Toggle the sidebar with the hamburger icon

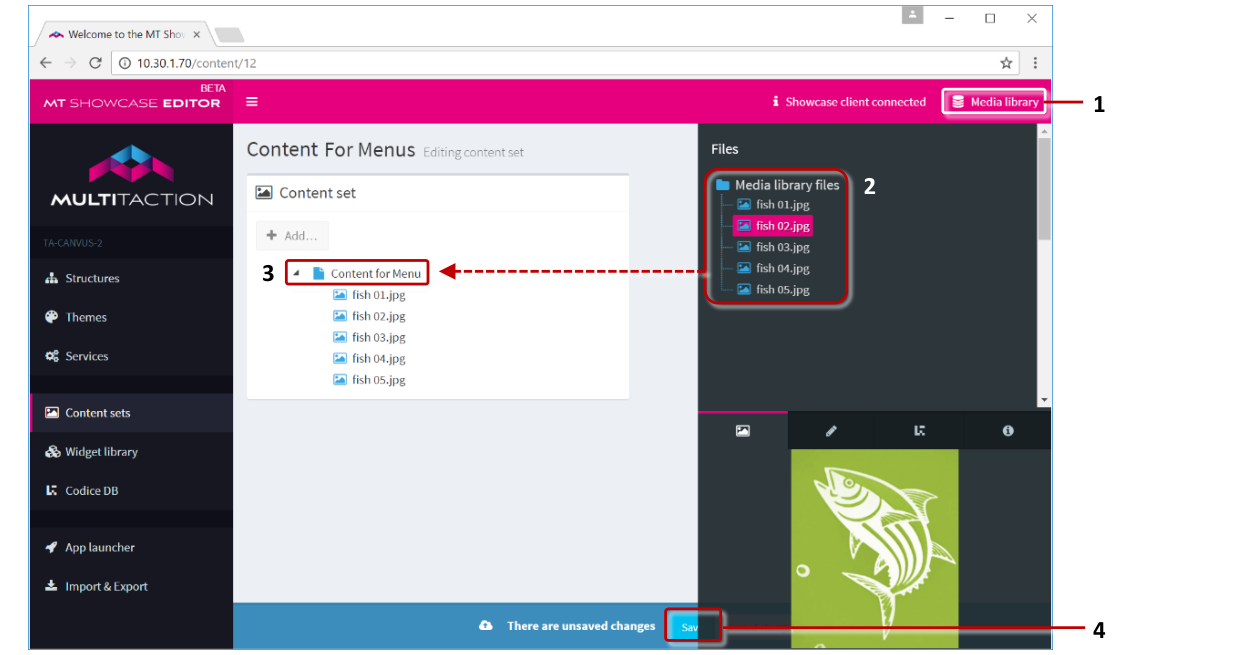(x=252, y=101)
